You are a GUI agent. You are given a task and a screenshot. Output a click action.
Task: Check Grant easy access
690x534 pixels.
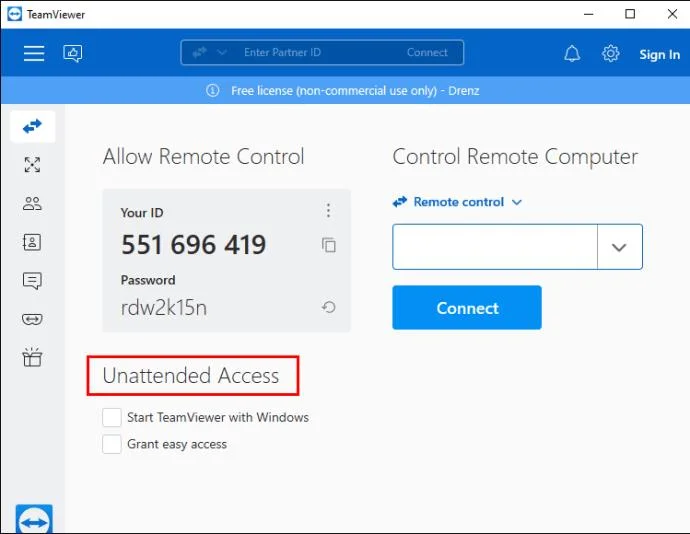coord(112,444)
